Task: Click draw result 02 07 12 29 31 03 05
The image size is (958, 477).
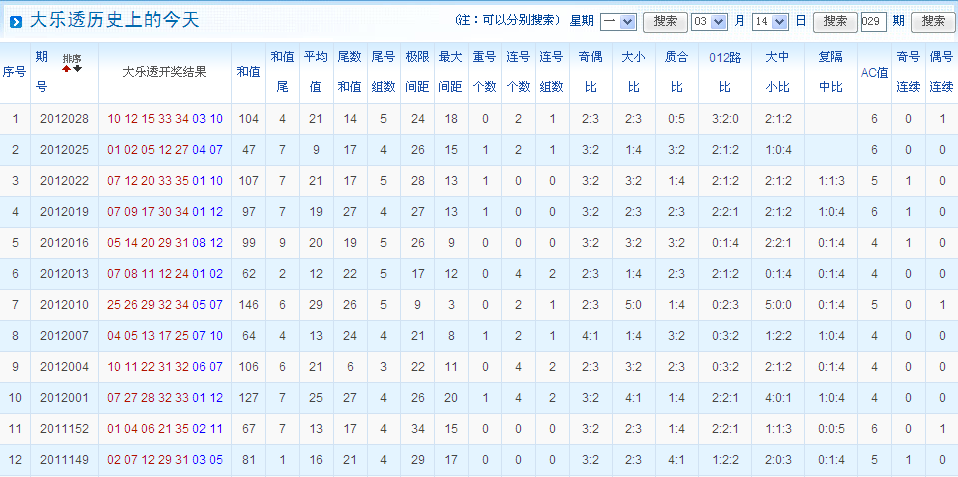Action: [165, 460]
